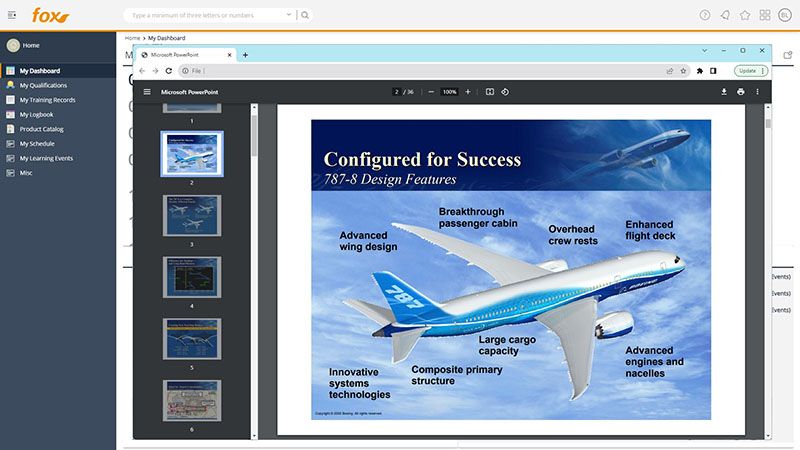Screen dimensions: 800x450
Task: Open My Qualifications in the sidebar
Action: tap(43, 86)
